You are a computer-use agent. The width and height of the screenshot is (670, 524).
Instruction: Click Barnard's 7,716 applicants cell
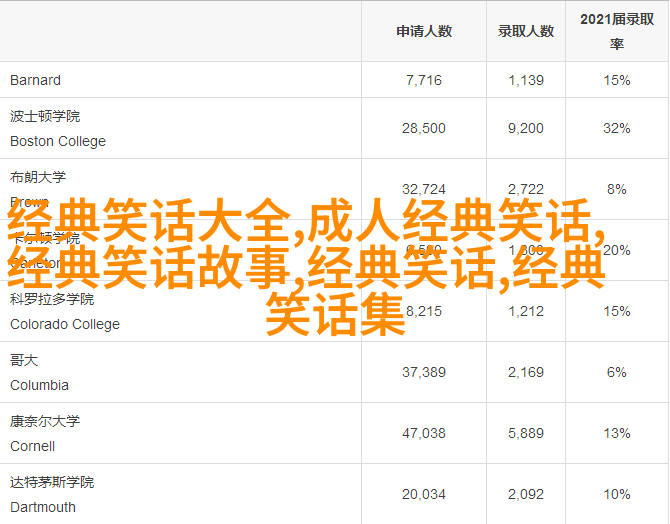coord(423,80)
